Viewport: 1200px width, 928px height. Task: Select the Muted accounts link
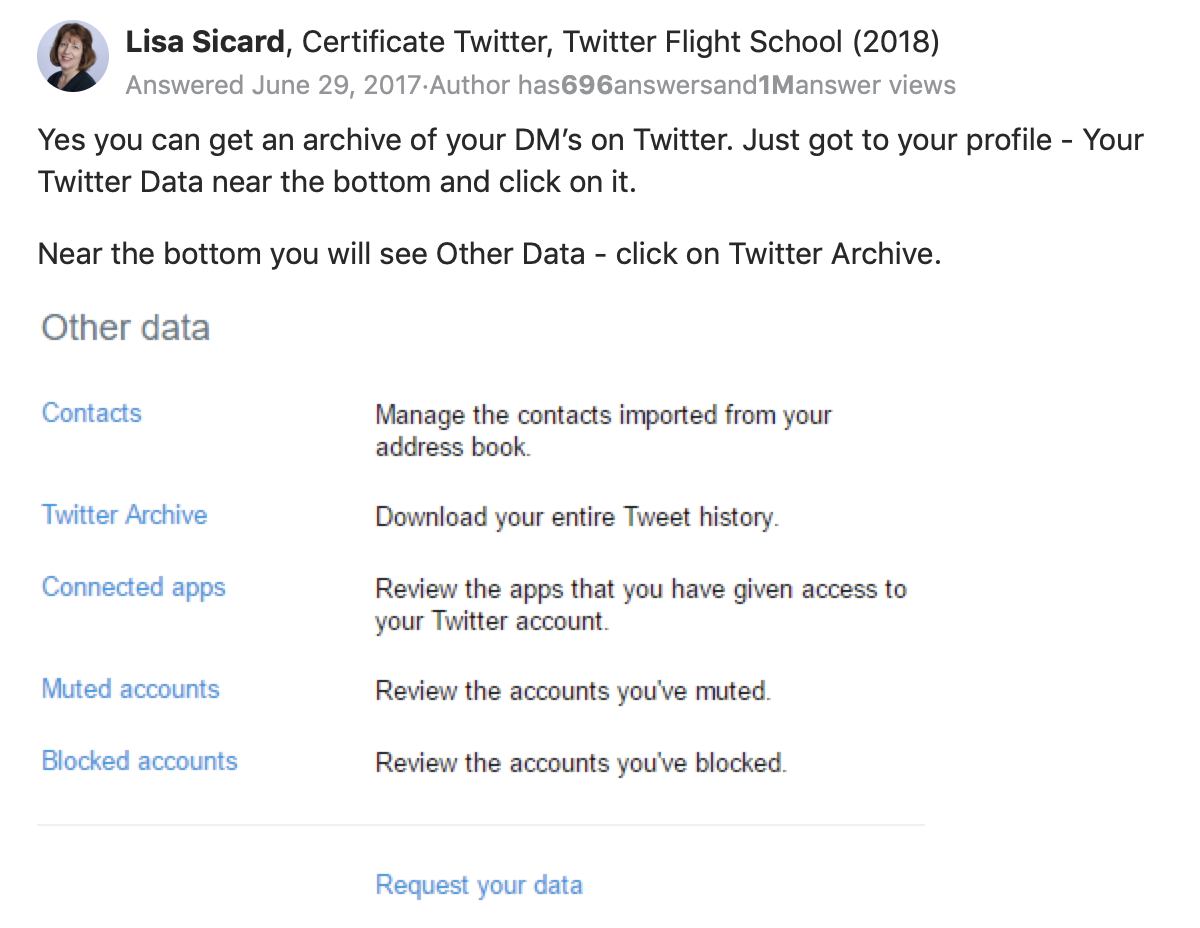pos(130,689)
